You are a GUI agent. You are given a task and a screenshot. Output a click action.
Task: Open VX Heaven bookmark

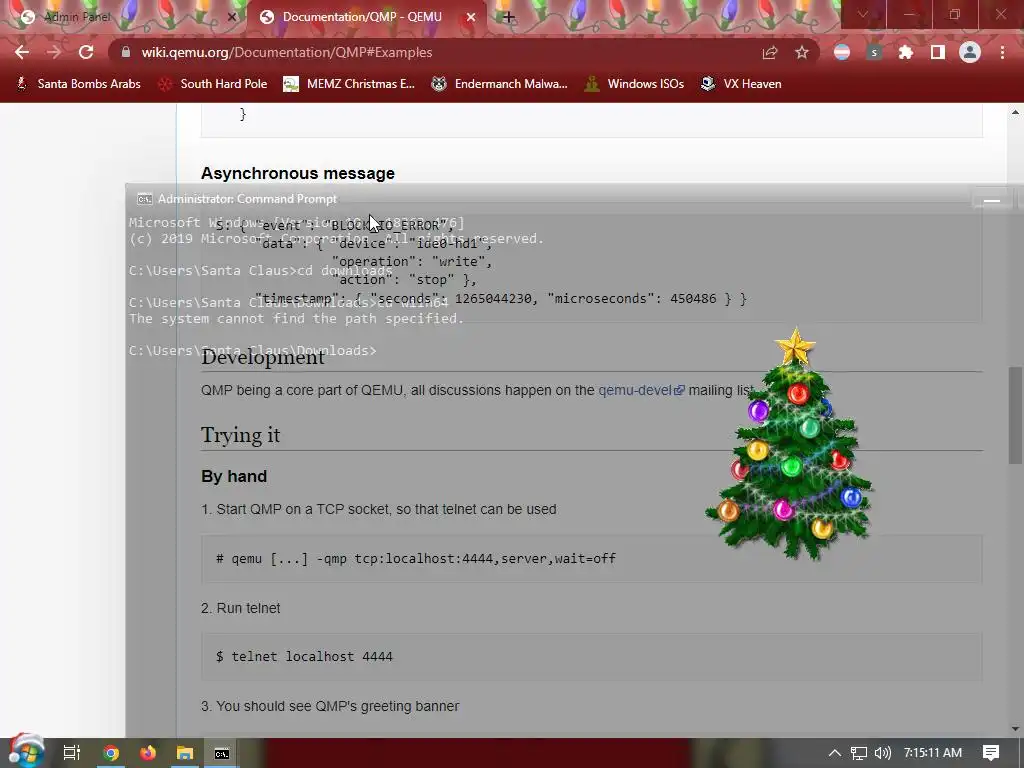point(741,84)
